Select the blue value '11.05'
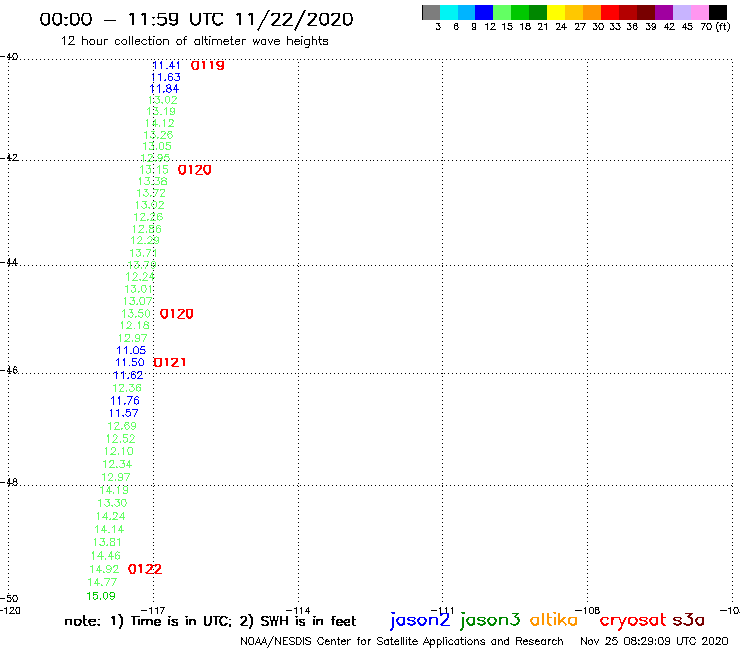This screenshot has width=740, height=650. coord(131,350)
